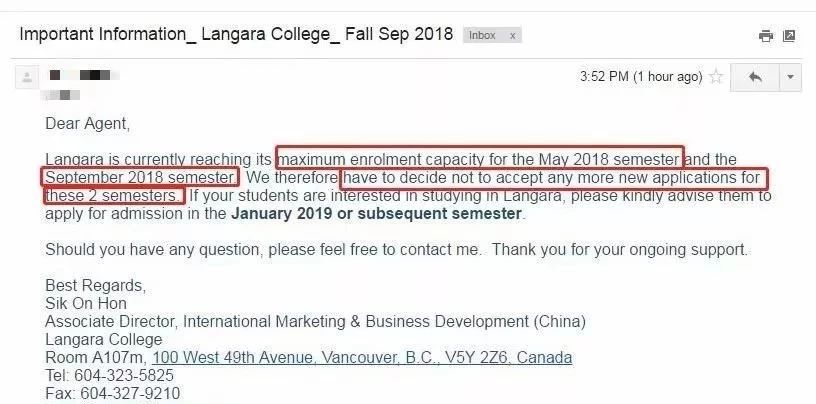
Task: Print this email with the printer icon
Action: point(766,36)
